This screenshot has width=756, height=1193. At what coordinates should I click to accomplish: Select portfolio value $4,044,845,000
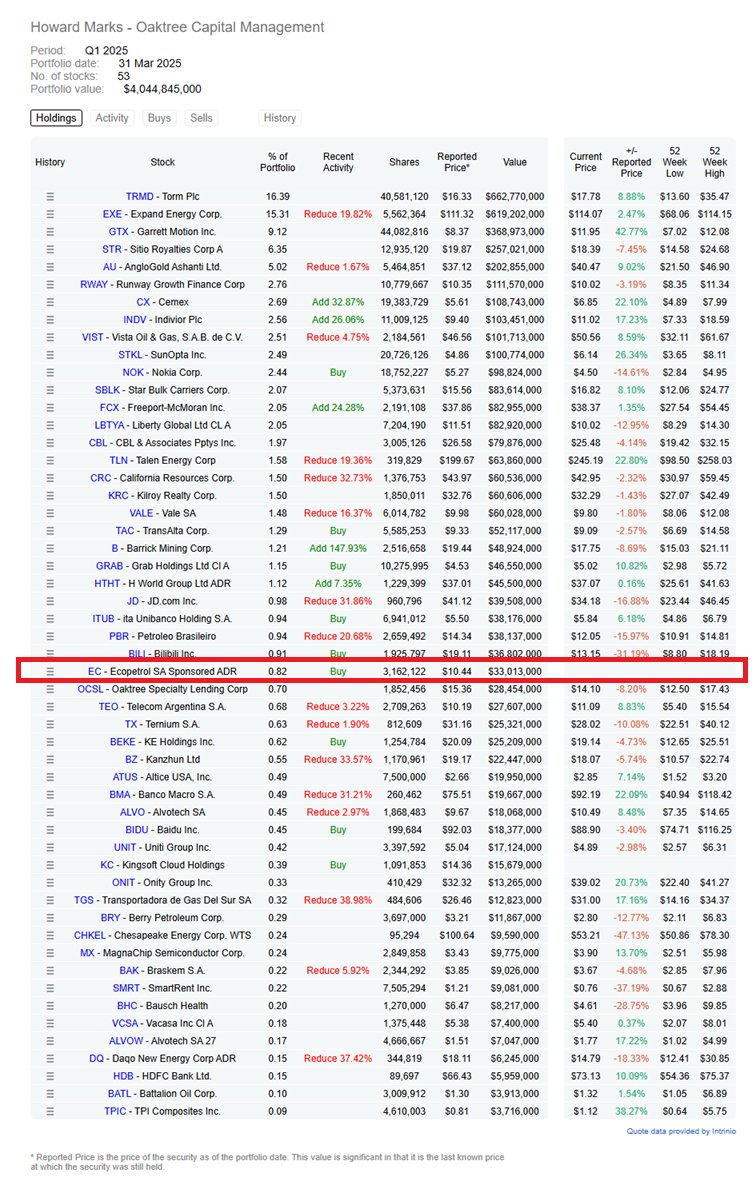[162, 89]
